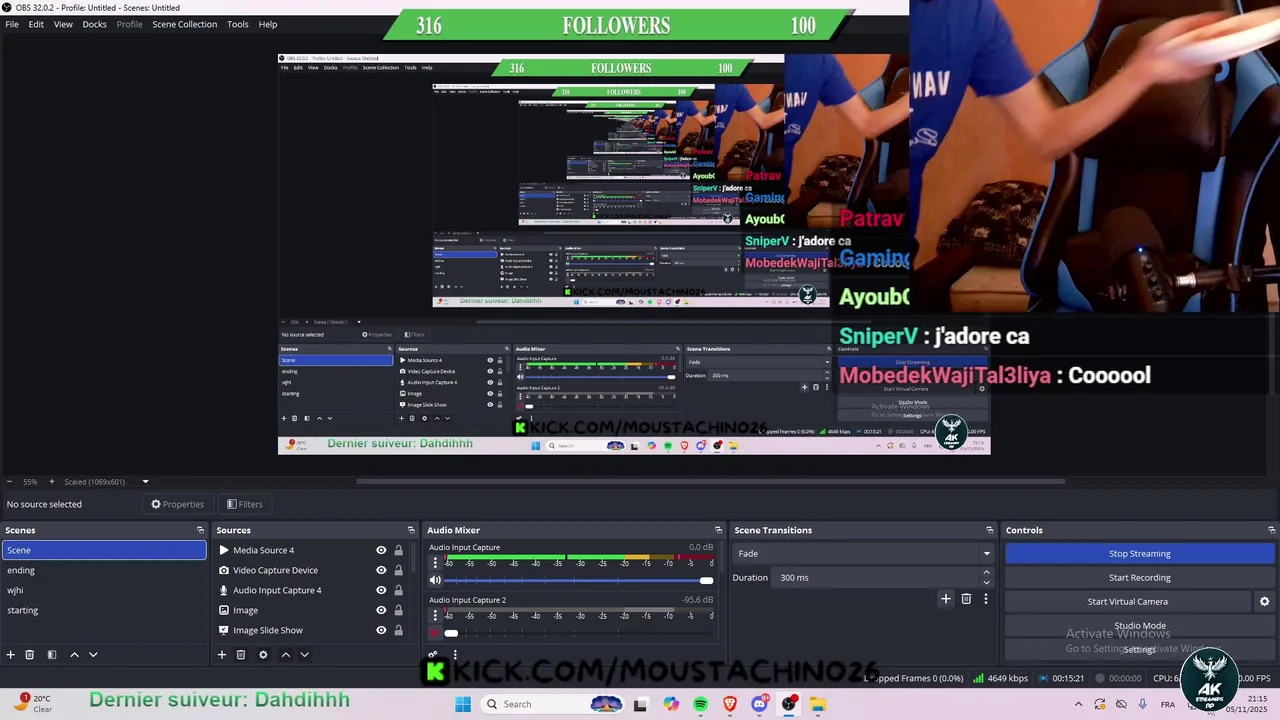
Task: Hide the Image Slide Show source
Action: [x=381, y=630]
